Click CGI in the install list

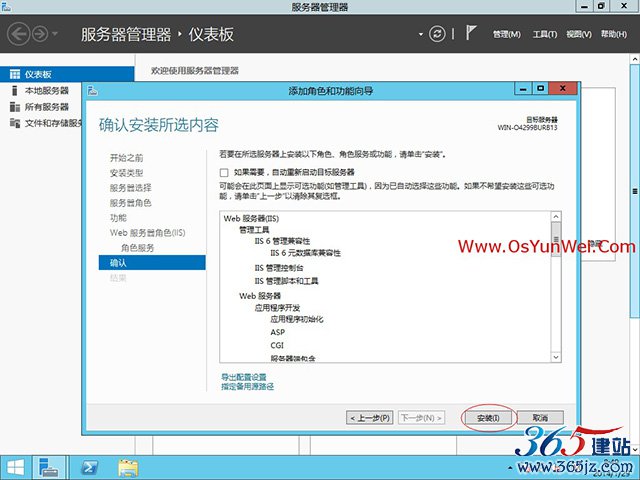point(277,345)
